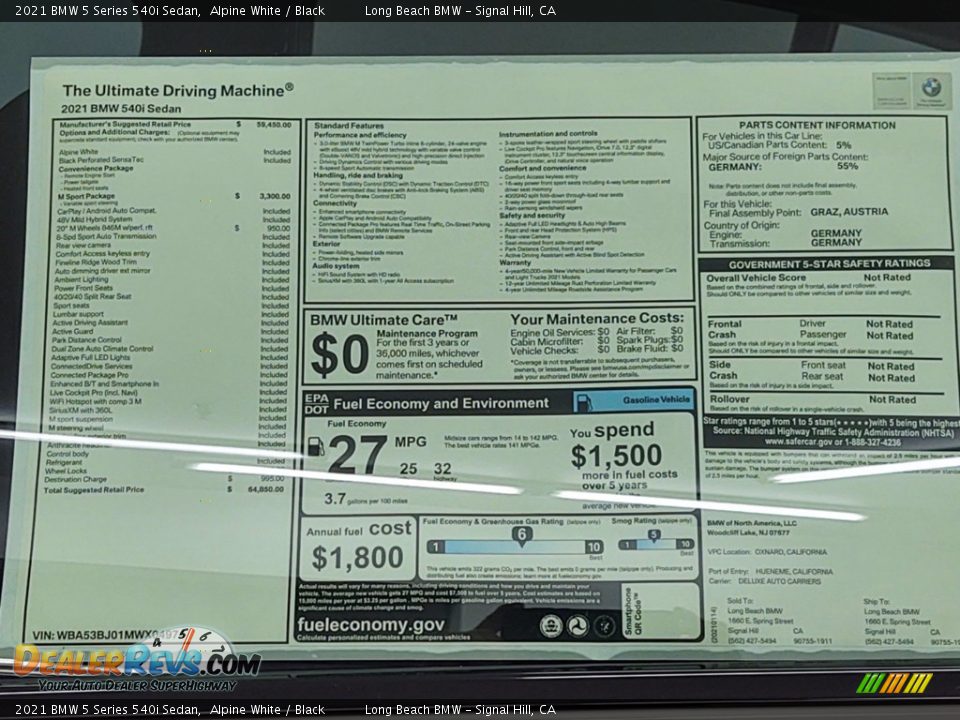Image resolution: width=960 pixels, height=720 pixels.
Task: Click the Ship To Long Beach BMW address
Action: click(x=912, y=621)
